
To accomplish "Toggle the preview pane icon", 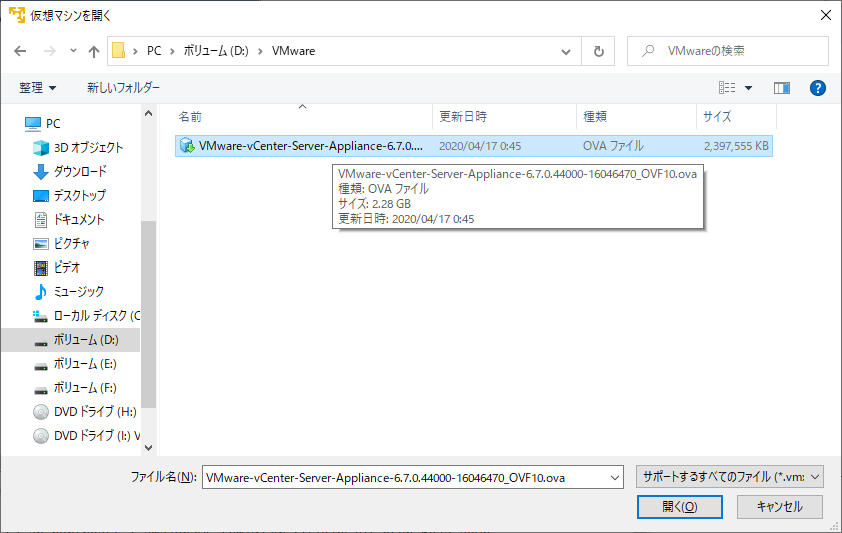I will pos(781,87).
